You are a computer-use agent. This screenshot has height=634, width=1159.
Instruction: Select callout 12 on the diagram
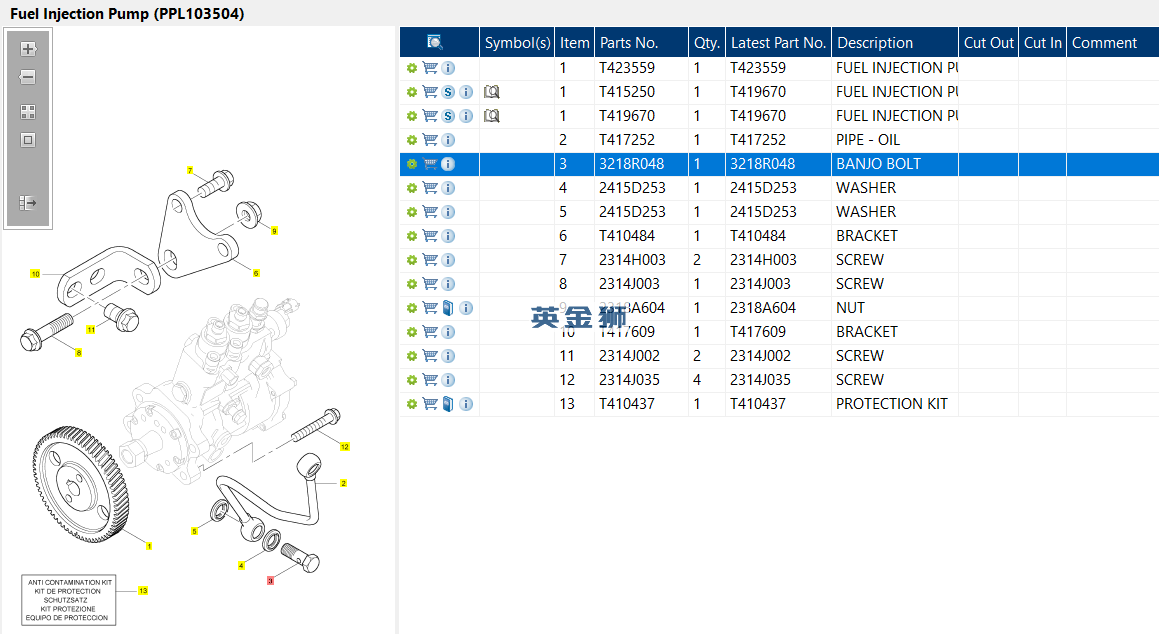(344, 447)
